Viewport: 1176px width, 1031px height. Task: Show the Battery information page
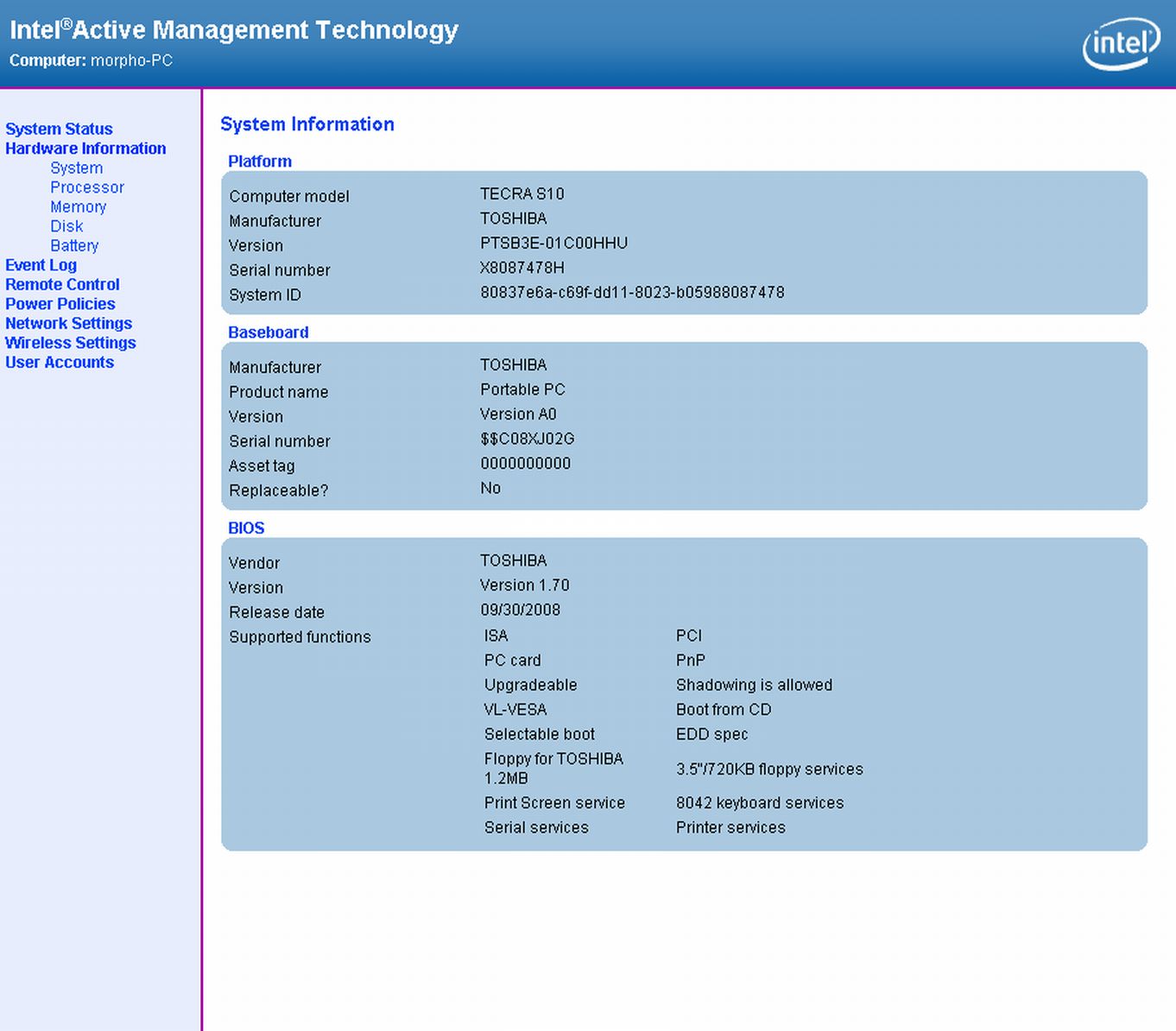click(74, 246)
